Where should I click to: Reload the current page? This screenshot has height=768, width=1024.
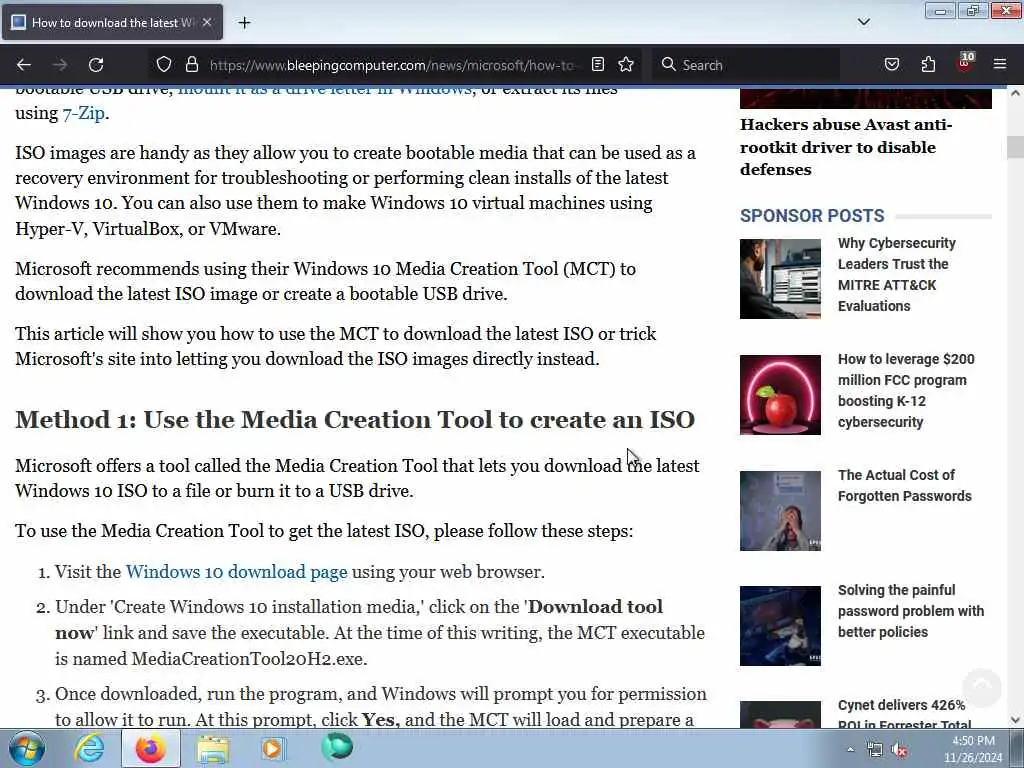click(x=96, y=65)
